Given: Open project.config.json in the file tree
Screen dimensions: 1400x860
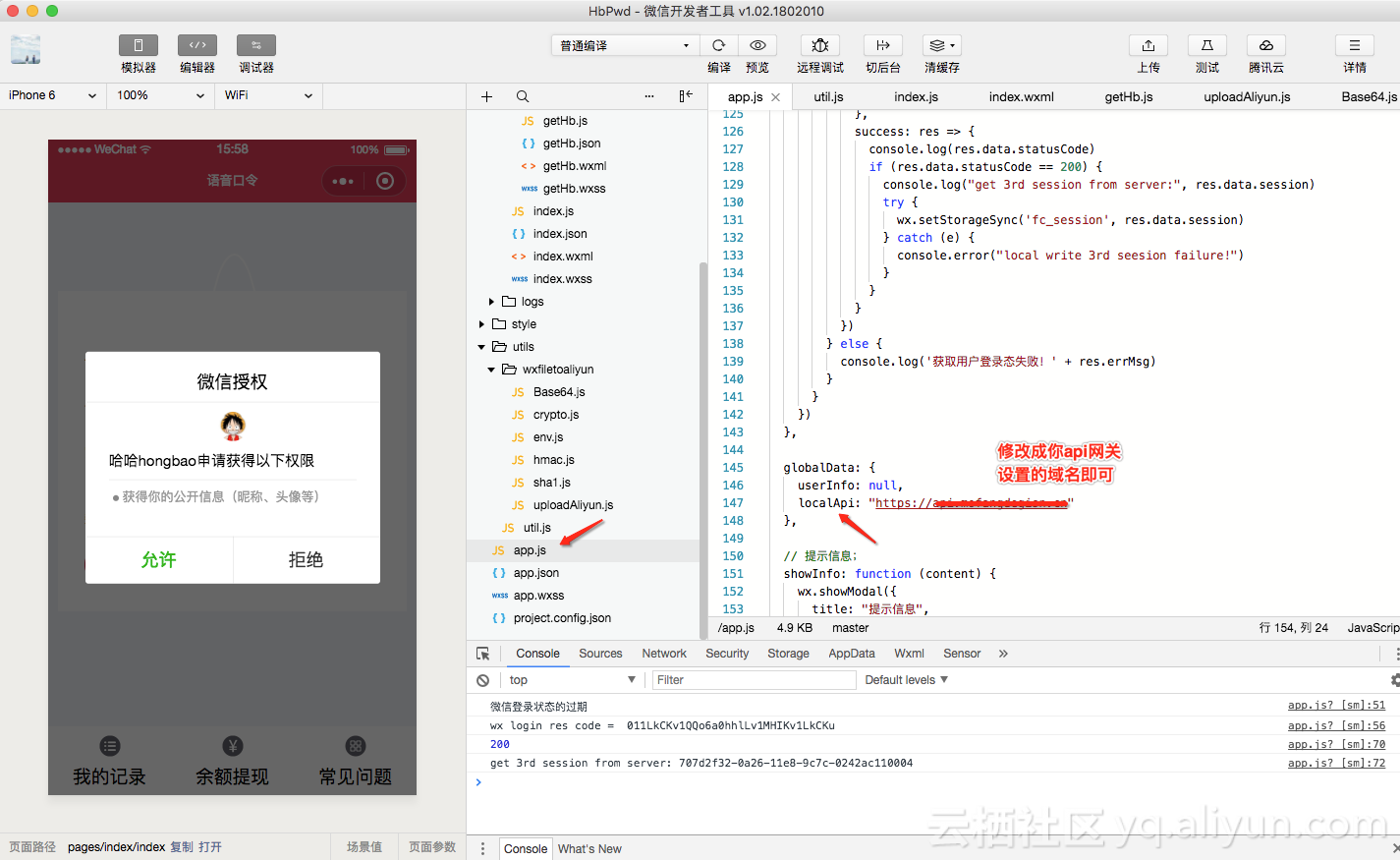Looking at the screenshot, I should tap(562, 618).
